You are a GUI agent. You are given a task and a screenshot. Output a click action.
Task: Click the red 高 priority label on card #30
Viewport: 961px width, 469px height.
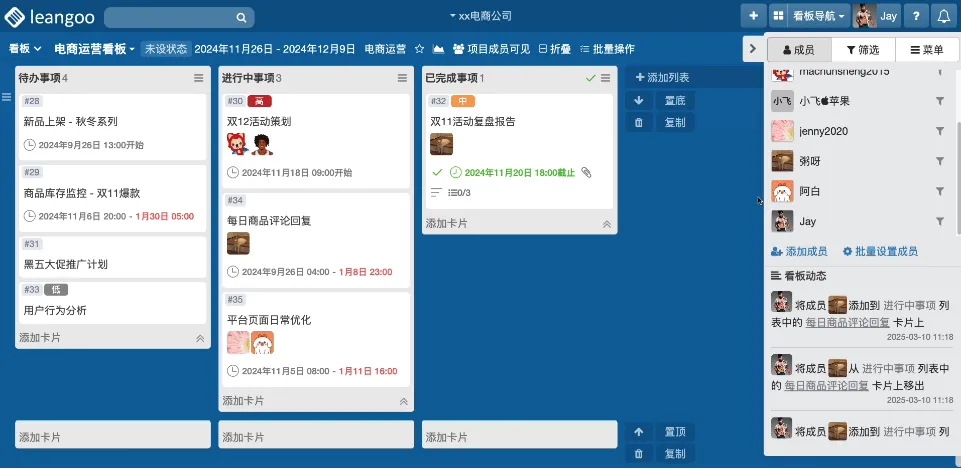259,101
